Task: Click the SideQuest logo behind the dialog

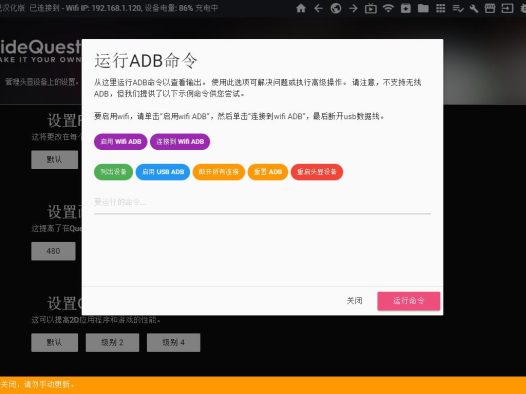Action: 40,50
